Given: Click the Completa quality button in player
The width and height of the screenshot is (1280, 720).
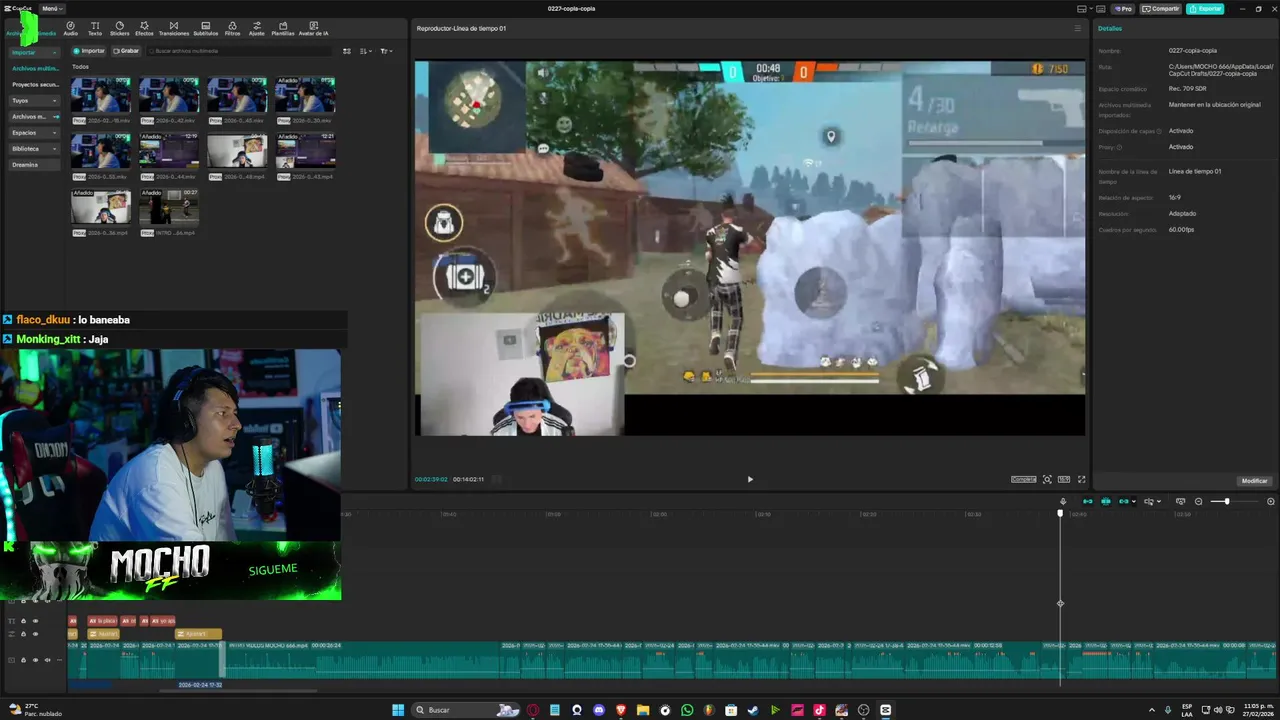Looking at the screenshot, I should tap(1024, 479).
